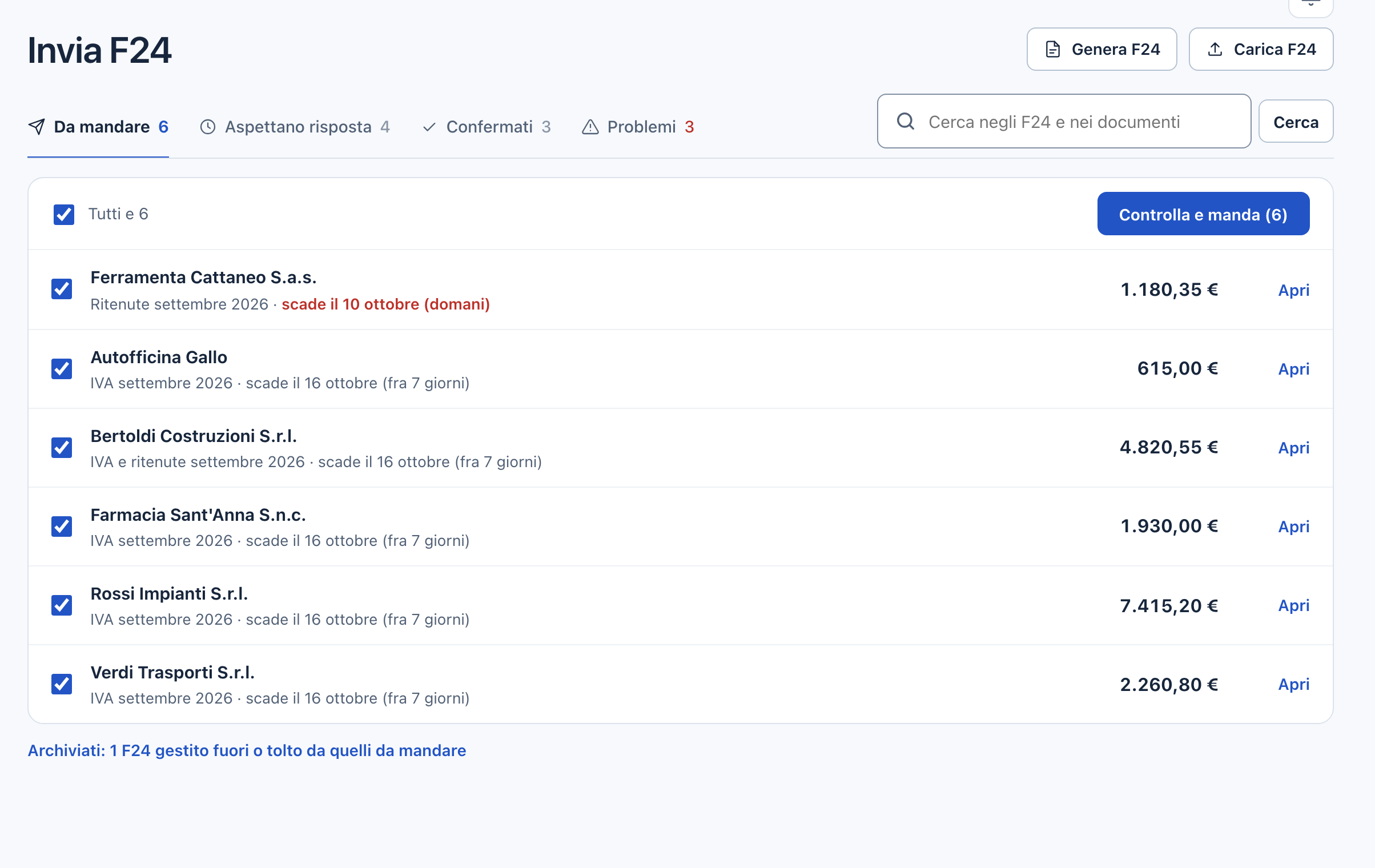Click the Rossi Impianti S.r.l. name

coord(169,594)
